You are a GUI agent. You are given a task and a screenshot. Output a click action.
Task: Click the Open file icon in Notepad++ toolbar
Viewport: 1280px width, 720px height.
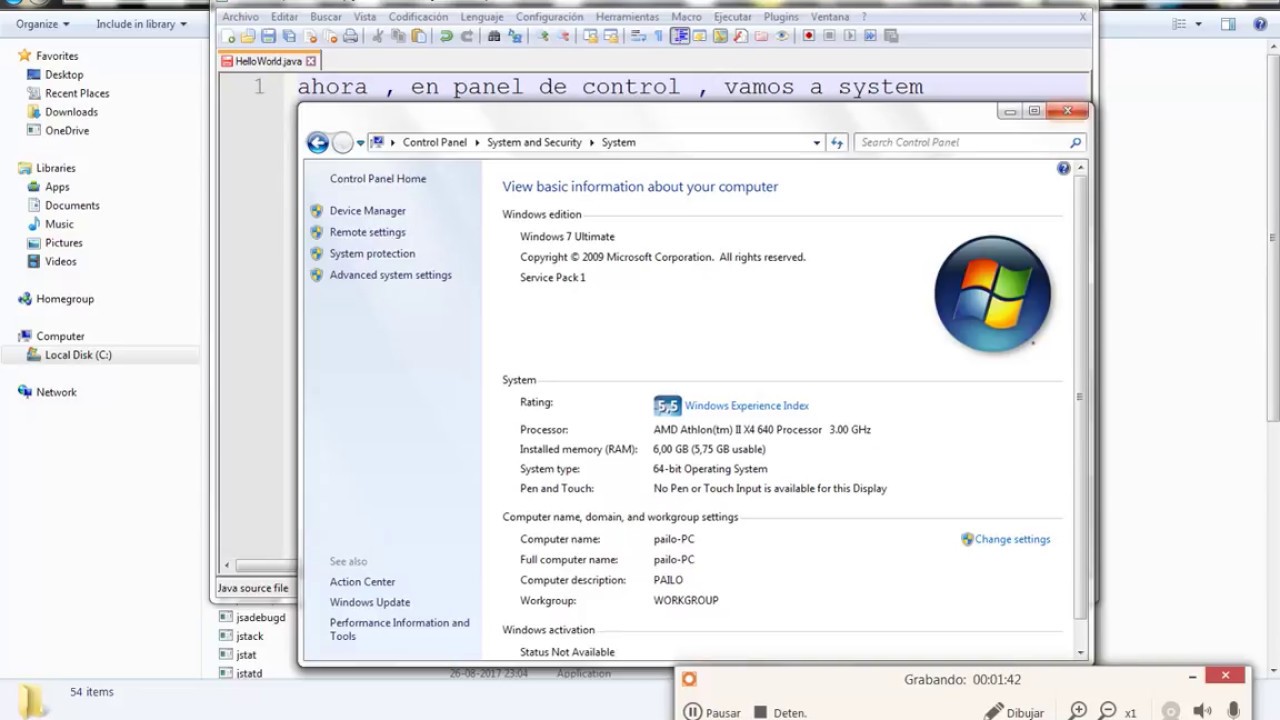tap(248, 36)
